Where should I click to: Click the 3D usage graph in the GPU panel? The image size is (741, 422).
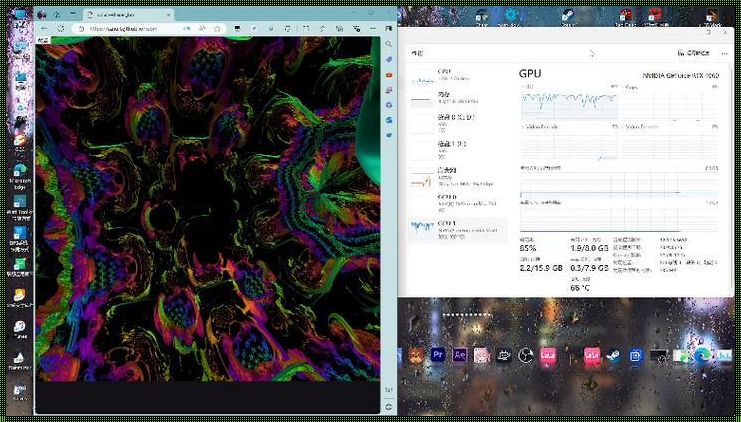[x=569, y=105]
